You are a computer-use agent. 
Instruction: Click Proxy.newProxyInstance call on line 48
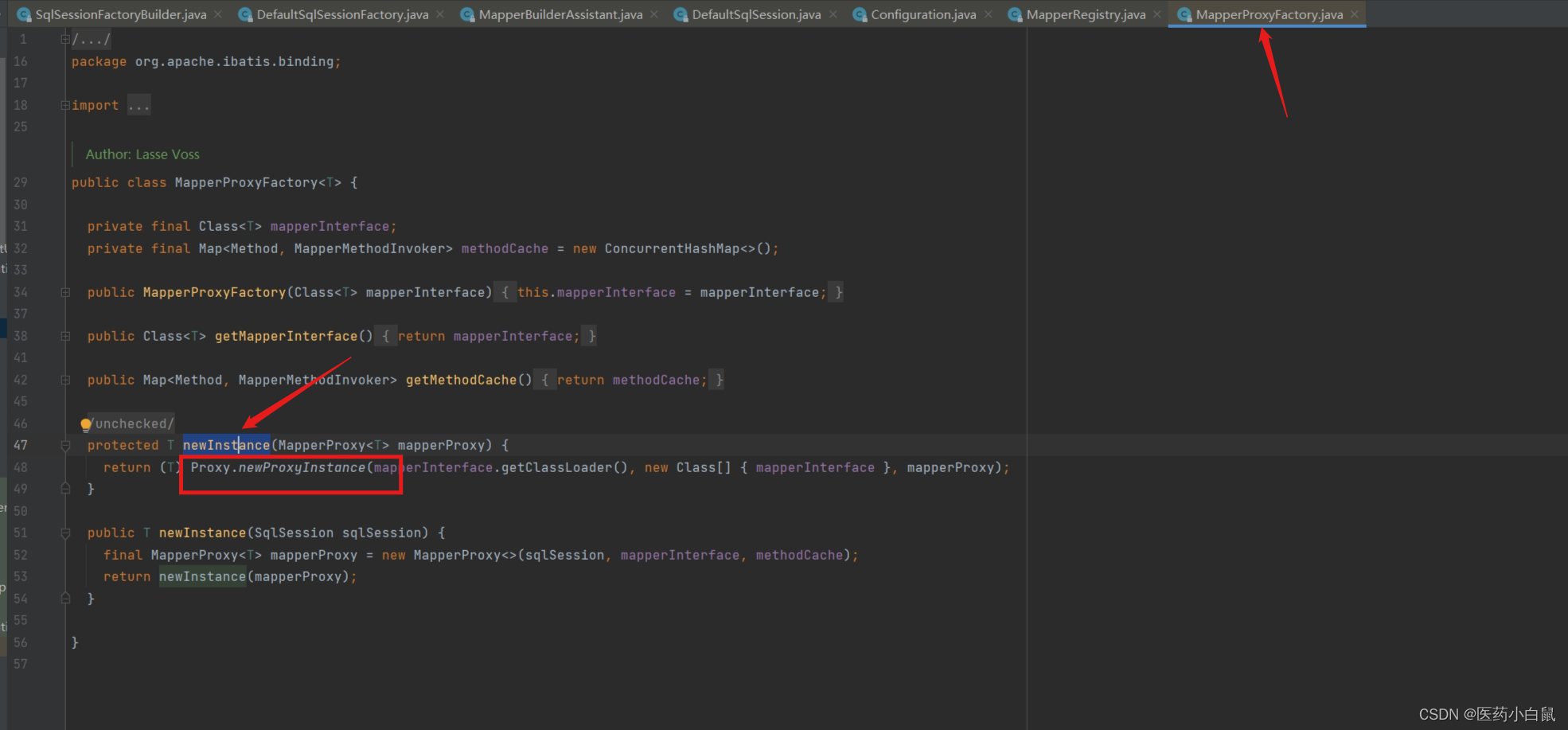278,467
